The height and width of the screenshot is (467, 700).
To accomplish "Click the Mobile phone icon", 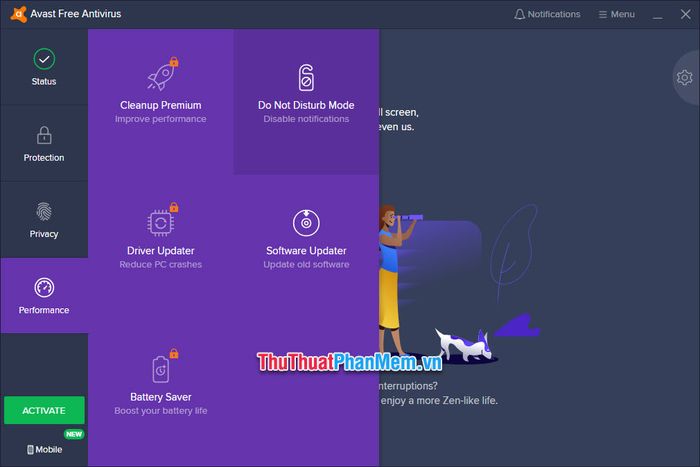I will click(x=30, y=450).
